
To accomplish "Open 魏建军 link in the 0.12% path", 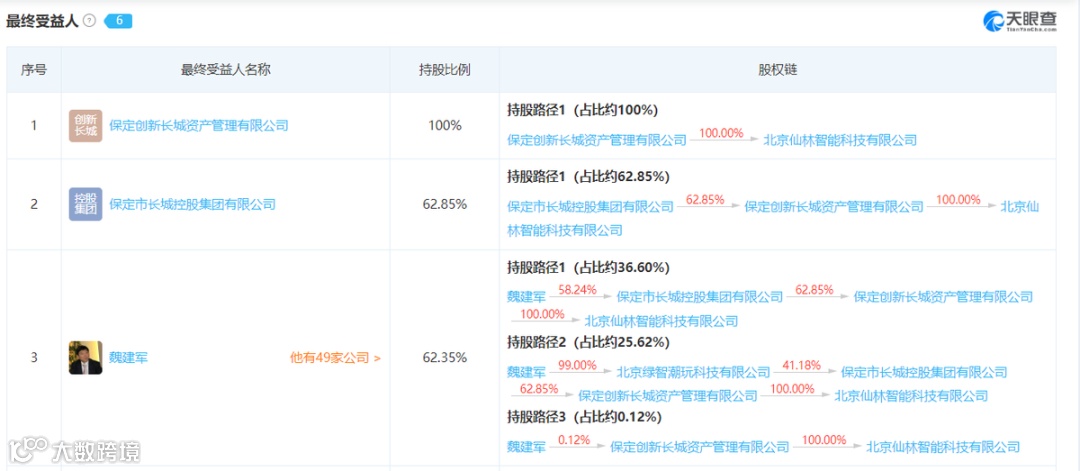I will pos(526,447).
